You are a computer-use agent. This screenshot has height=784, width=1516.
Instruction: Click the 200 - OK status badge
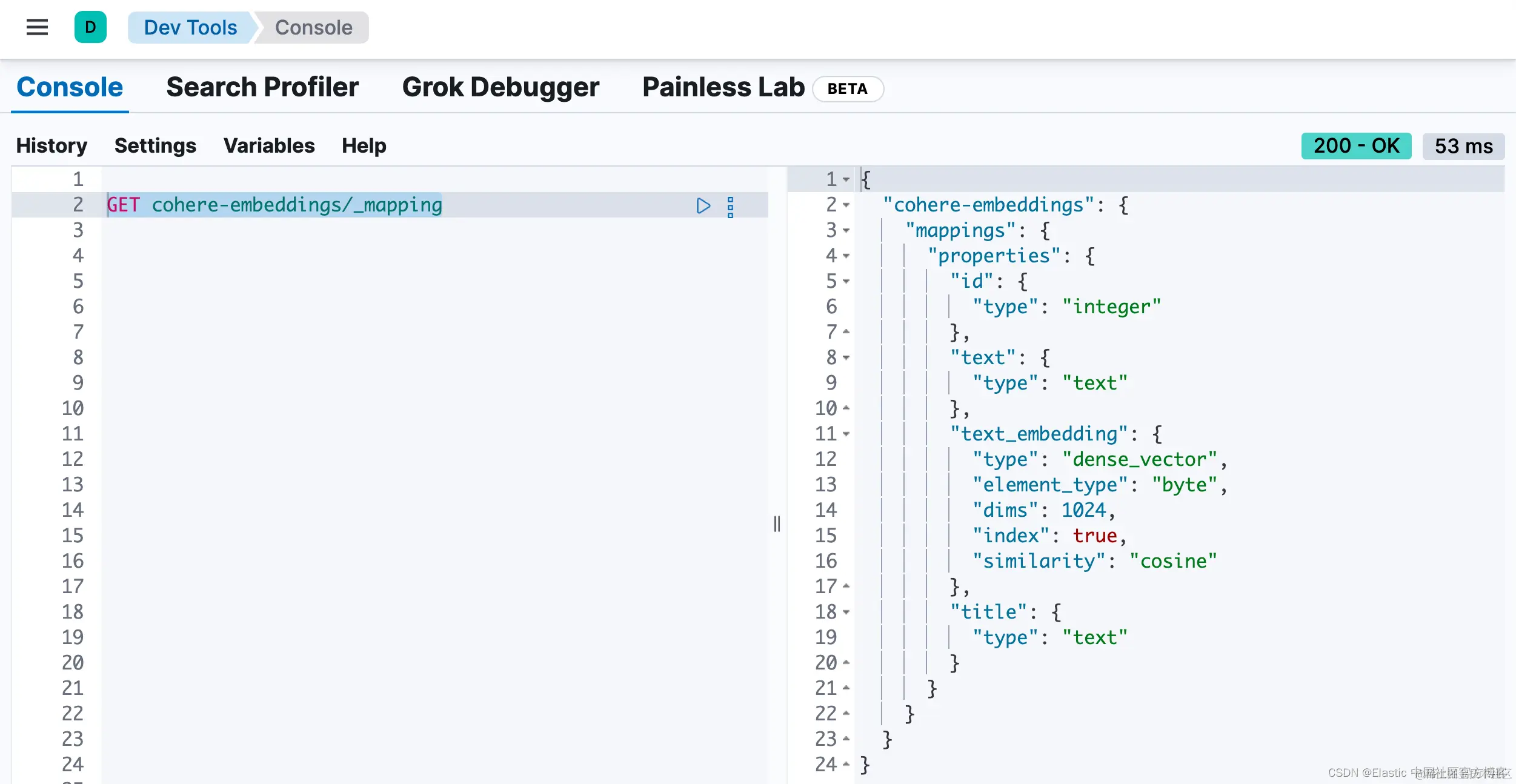(1355, 146)
